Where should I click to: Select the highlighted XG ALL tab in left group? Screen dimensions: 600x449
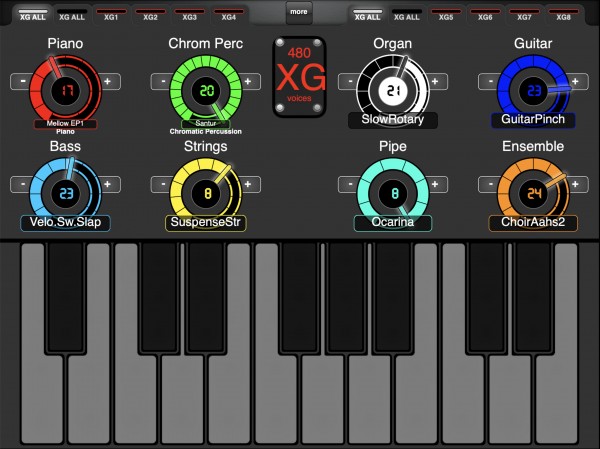pyautogui.click(x=33, y=15)
